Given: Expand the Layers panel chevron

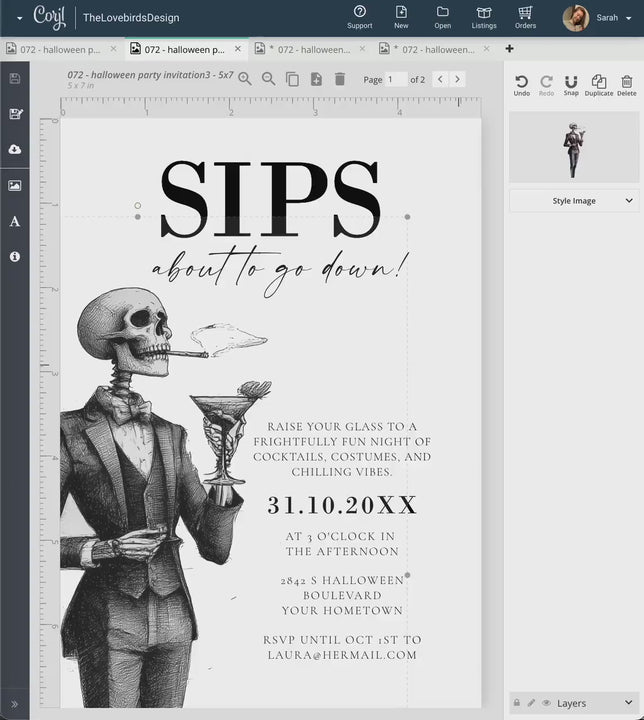Looking at the screenshot, I should point(628,703).
